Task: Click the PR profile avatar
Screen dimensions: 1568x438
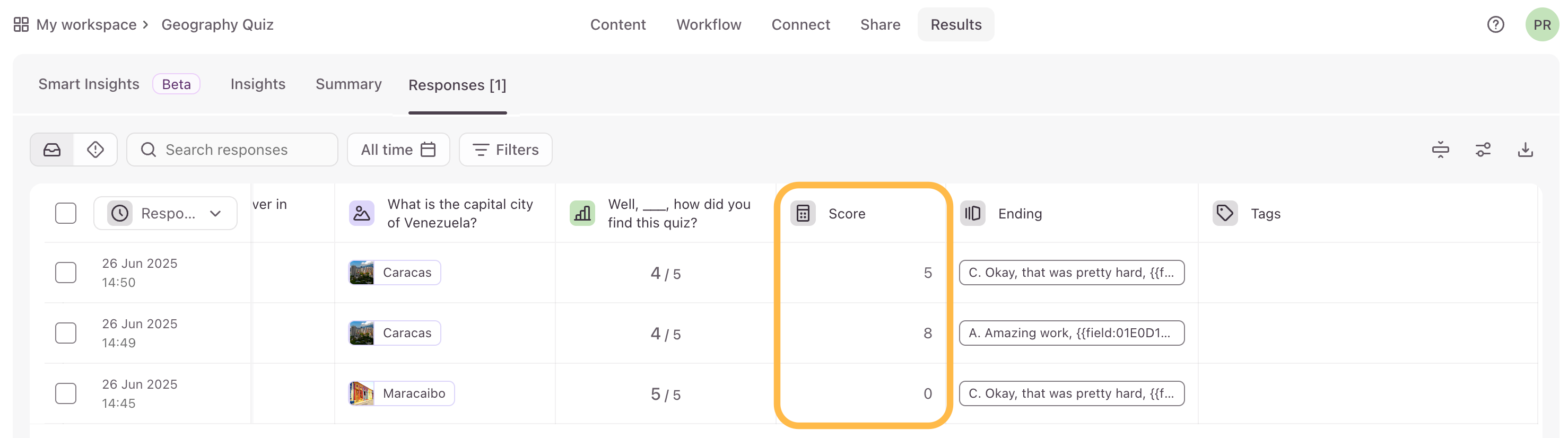Action: 1542,24
